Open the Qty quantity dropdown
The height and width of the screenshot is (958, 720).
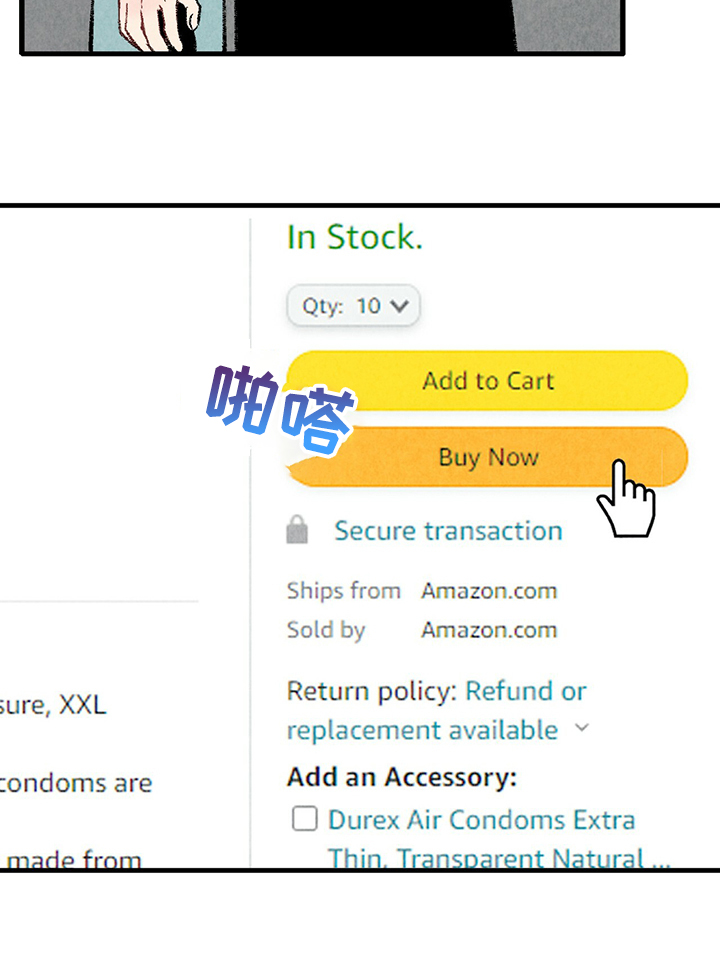click(x=353, y=306)
